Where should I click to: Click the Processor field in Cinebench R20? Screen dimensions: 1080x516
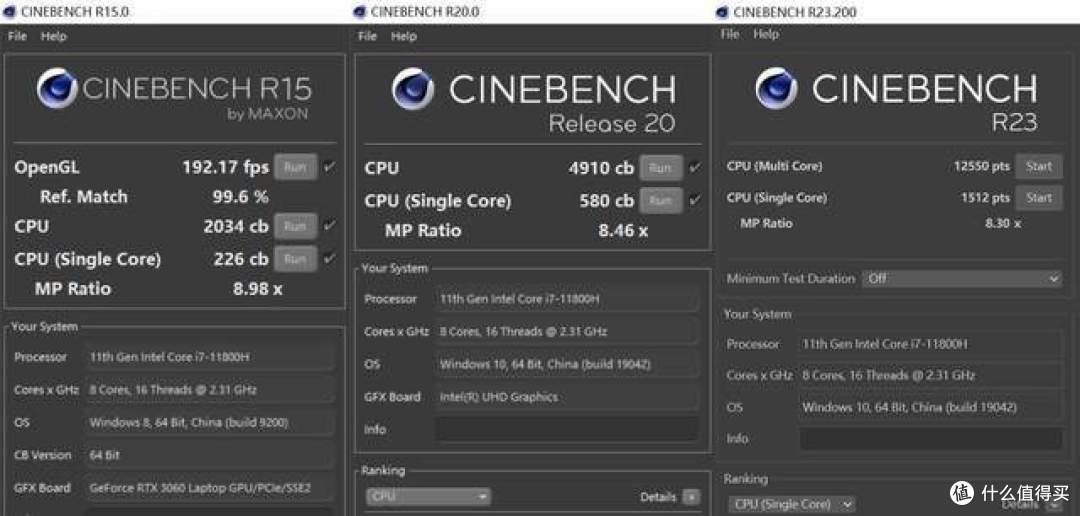point(567,299)
